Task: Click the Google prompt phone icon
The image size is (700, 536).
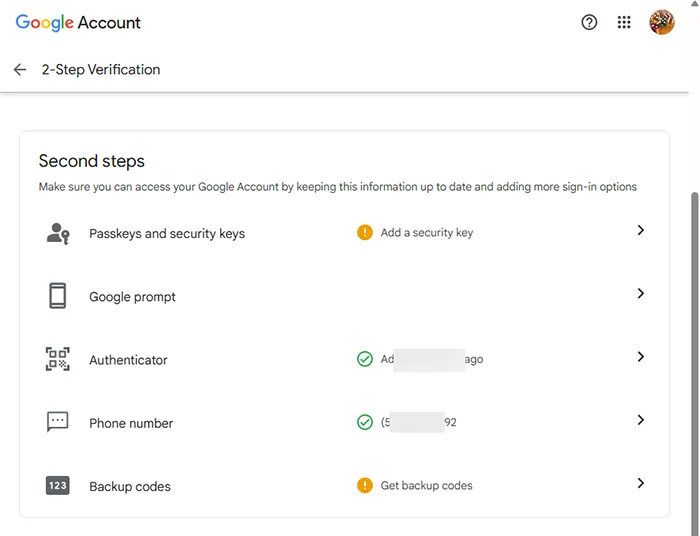Action: tap(58, 295)
